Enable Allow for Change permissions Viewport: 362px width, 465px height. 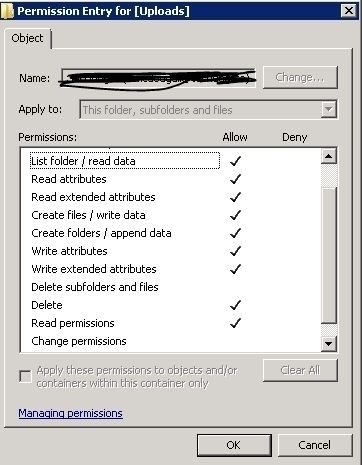(x=235, y=341)
